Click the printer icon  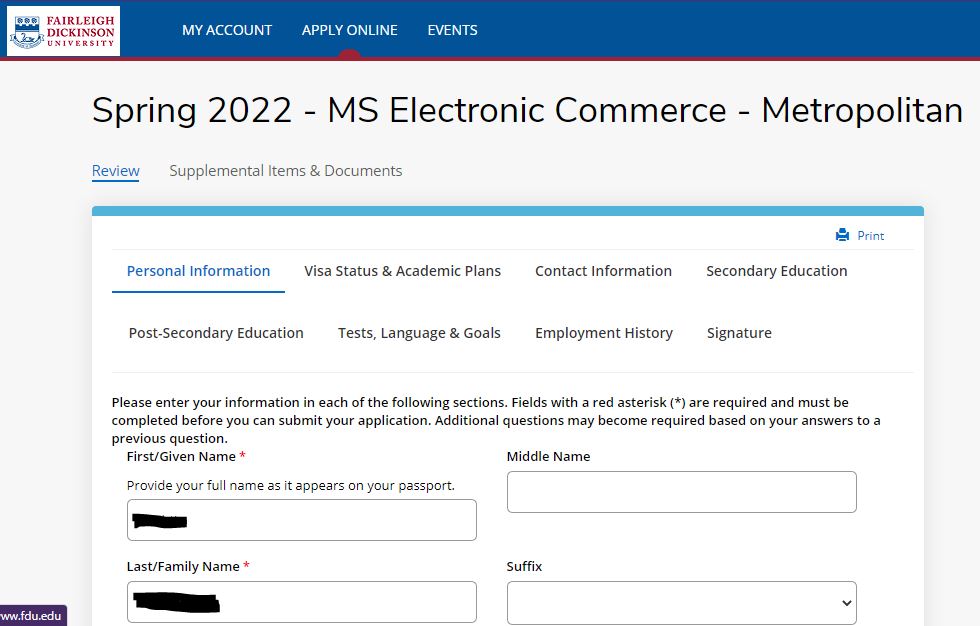click(x=842, y=236)
